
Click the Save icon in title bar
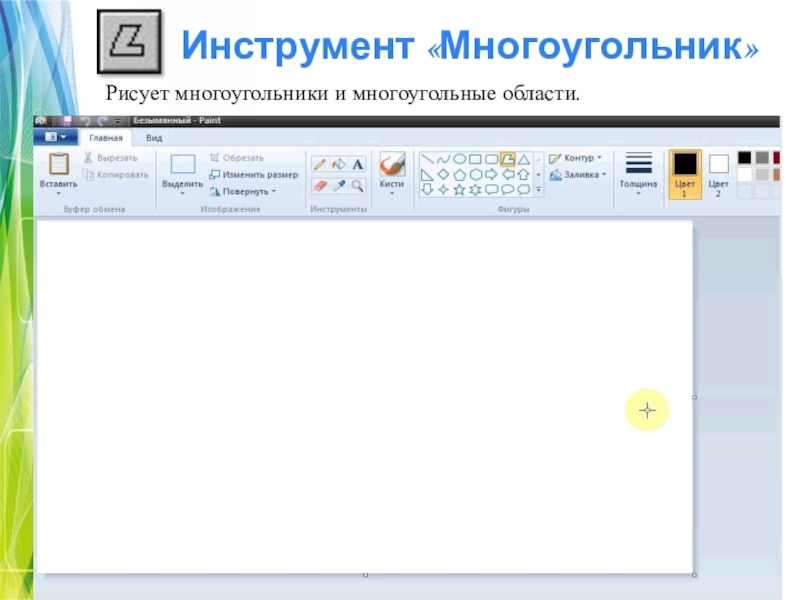pyautogui.click(x=67, y=121)
